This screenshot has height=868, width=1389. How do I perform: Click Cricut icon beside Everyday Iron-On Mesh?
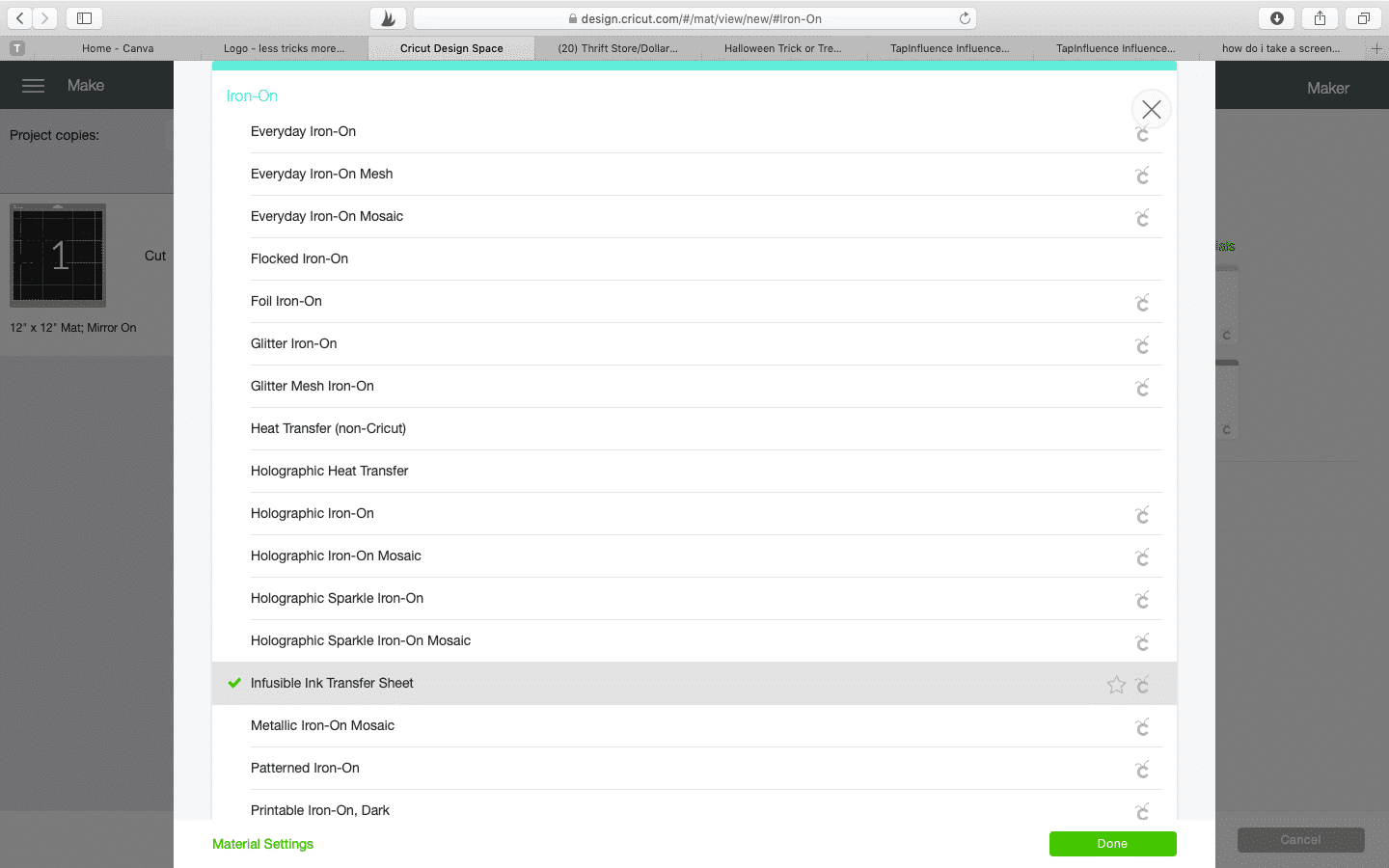[x=1142, y=176]
